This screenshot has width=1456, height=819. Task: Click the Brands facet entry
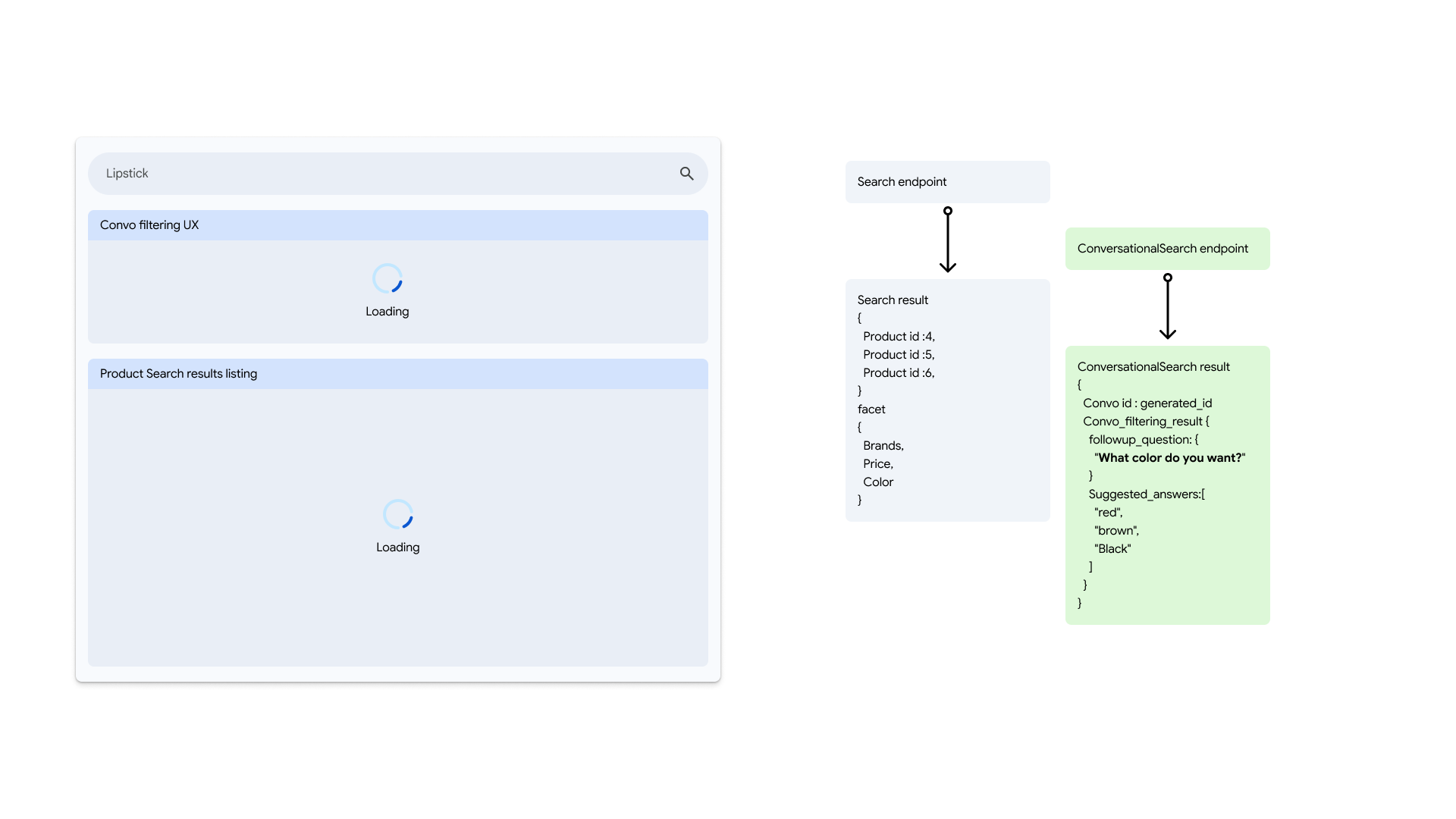point(883,446)
